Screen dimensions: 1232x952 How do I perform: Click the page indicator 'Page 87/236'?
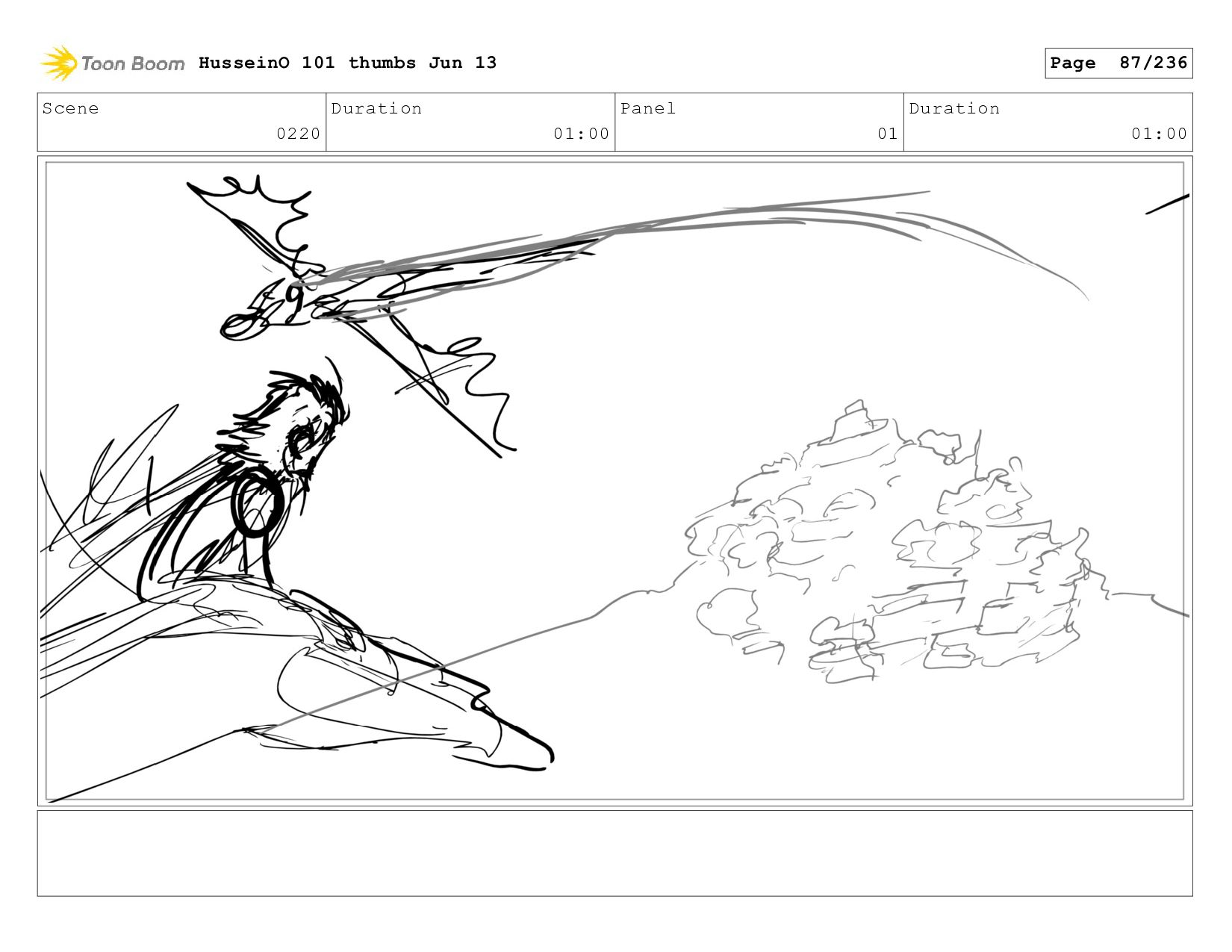(x=1119, y=63)
